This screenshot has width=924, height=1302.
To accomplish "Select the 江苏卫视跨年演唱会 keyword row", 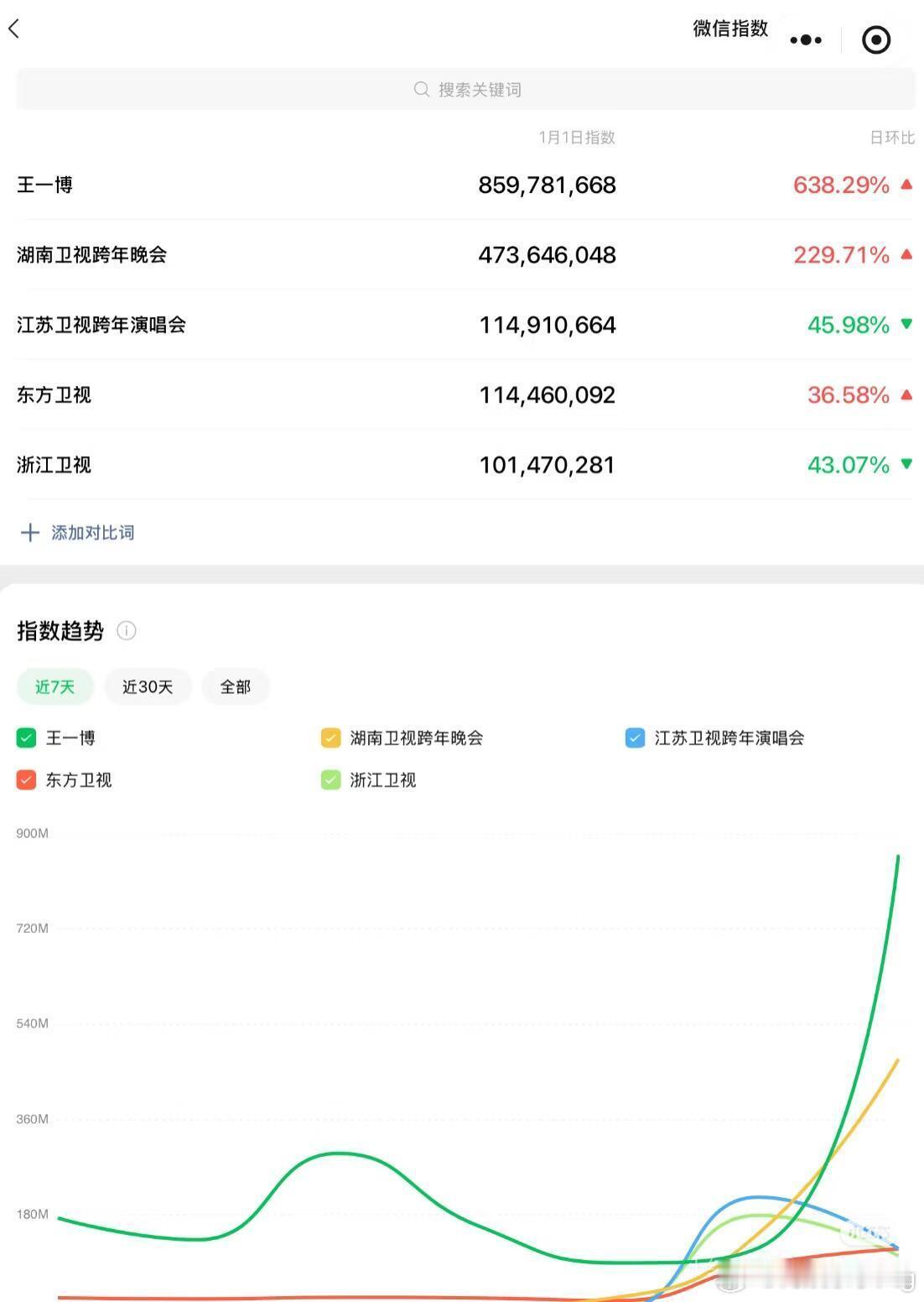I will (x=465, y=325).
